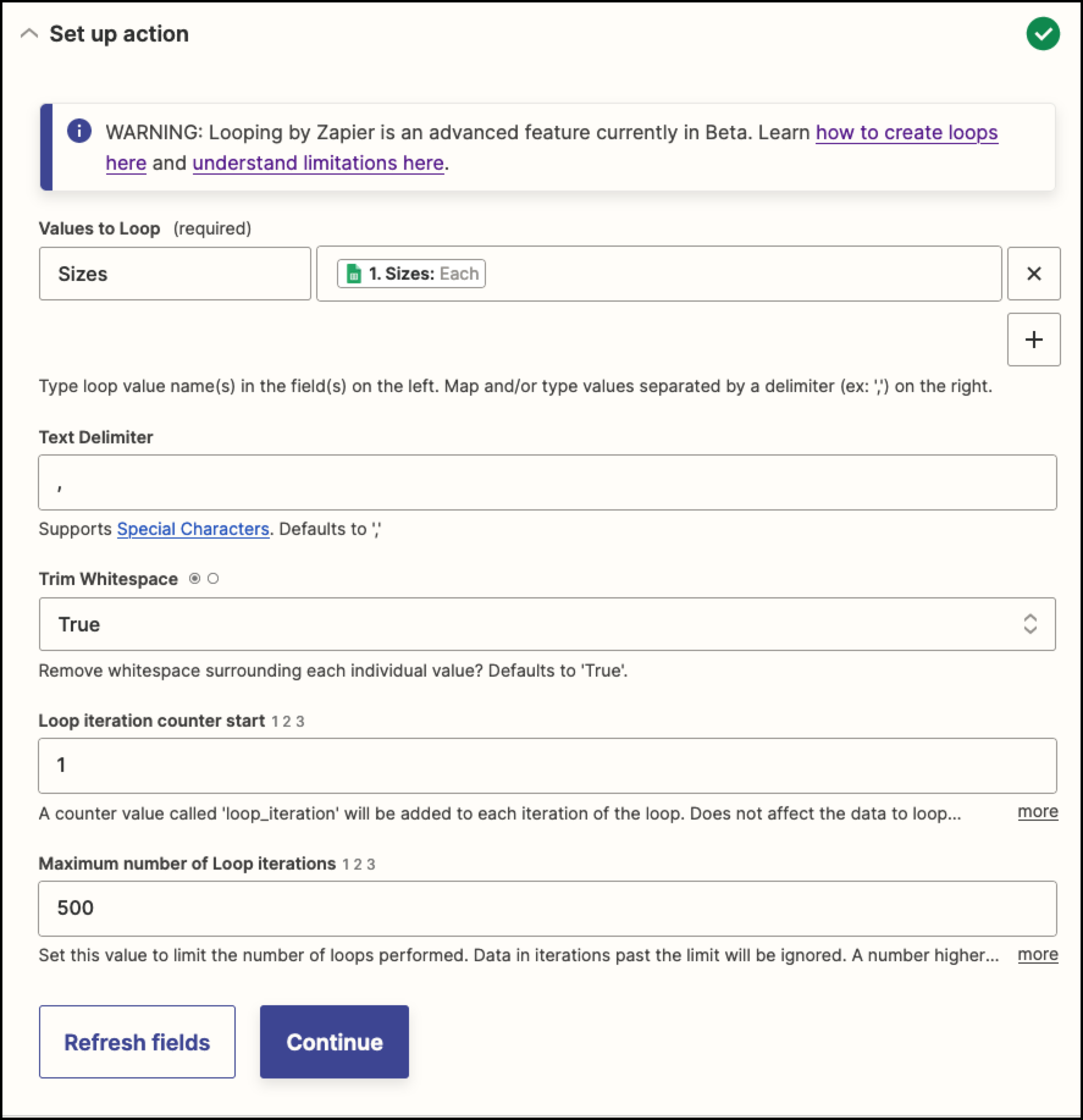Viewport: 1083px width, 1120px height.
Task: Click the Continue button
Action: click(x=335, y=1042)
